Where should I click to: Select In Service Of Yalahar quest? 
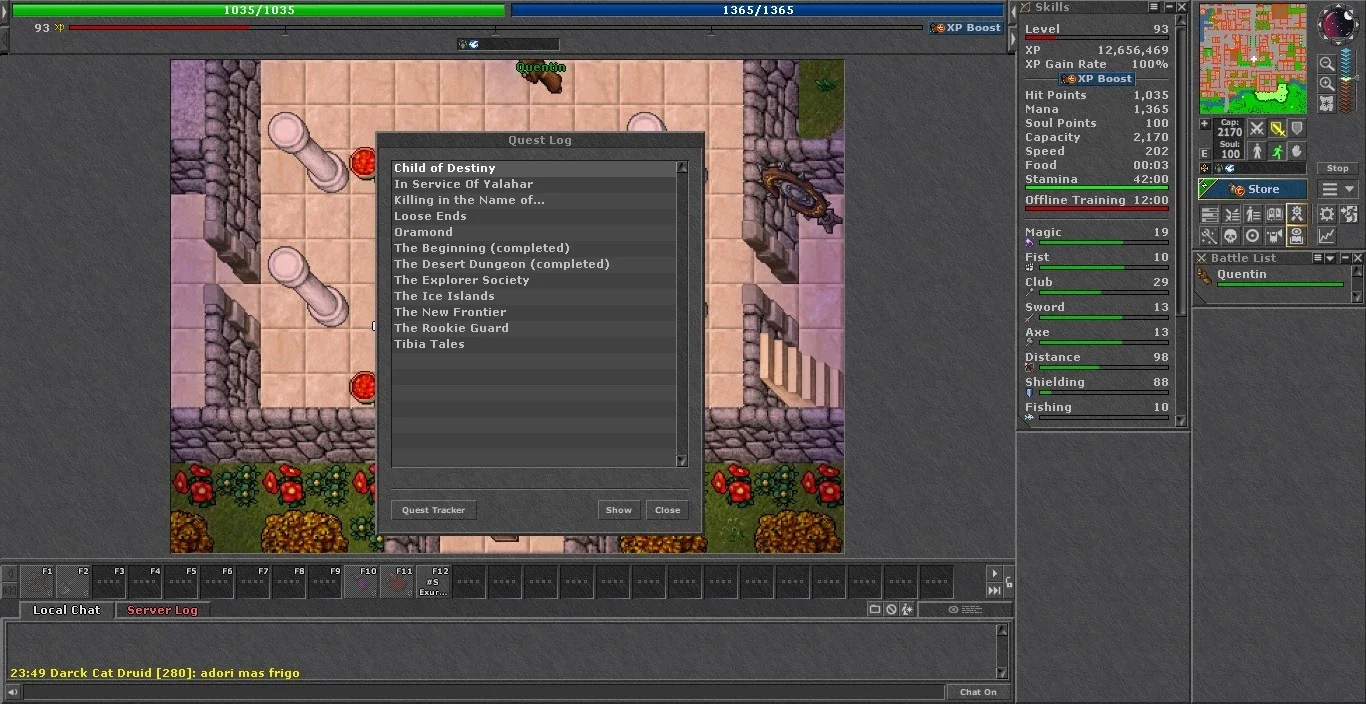534,184
